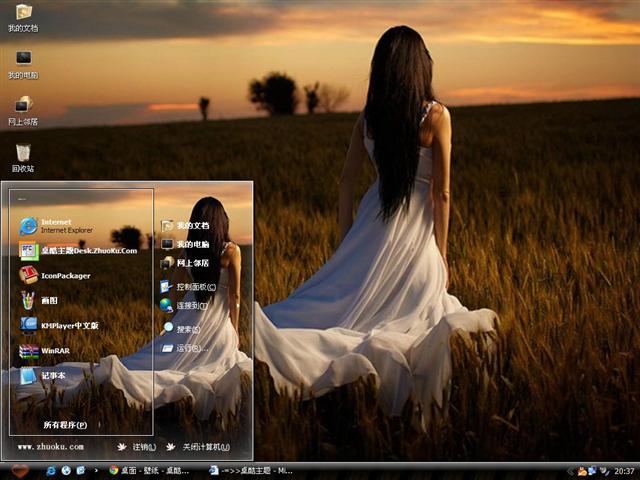Click the heart-shaped Start button
Screen dimensions: 640x480
tap(19, 470)
